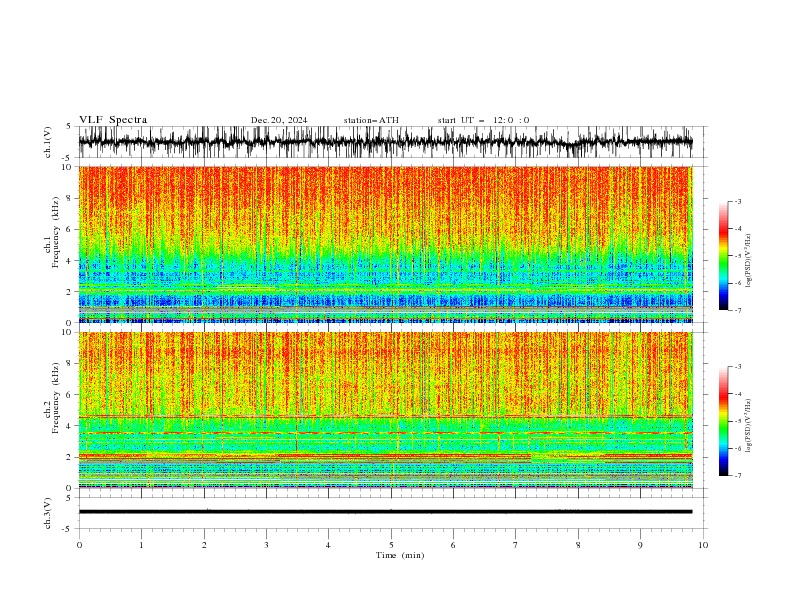Click the "6" frequency tick of ch.2 spectrogram
The image size is (792, 612).
click(72, 394)
